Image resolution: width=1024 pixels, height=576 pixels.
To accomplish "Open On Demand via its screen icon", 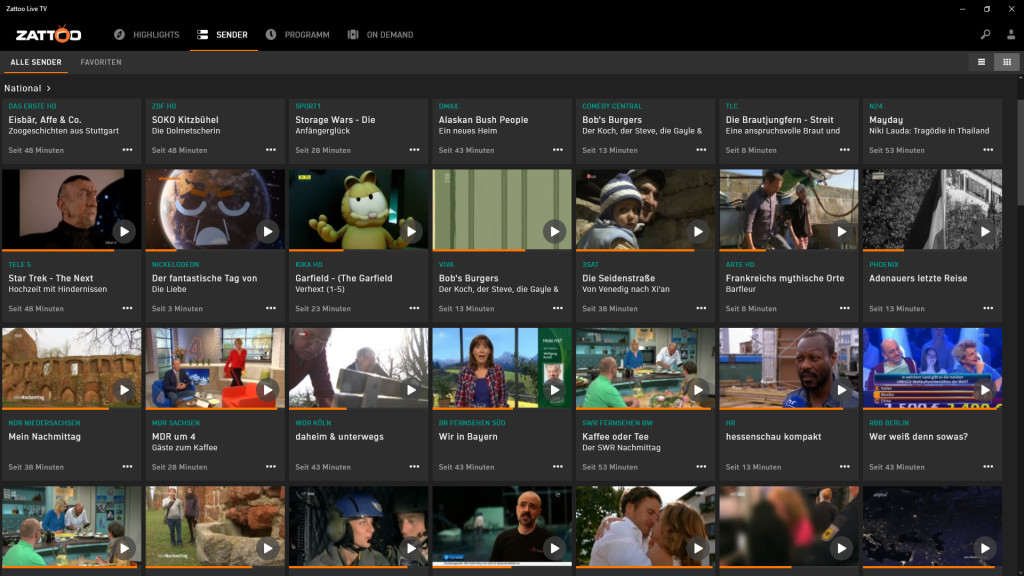I will point(352,33).
